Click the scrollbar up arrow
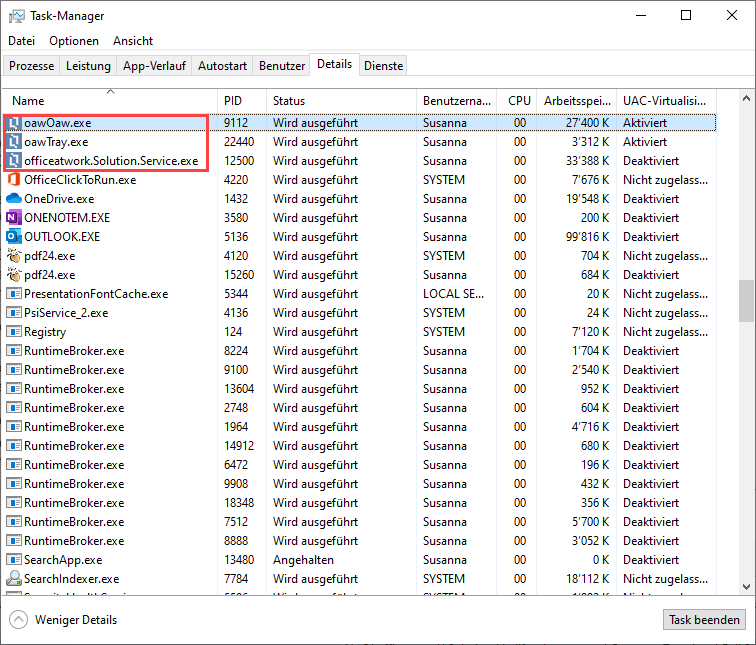Viewport: 756px width, 645px height. 746,98
